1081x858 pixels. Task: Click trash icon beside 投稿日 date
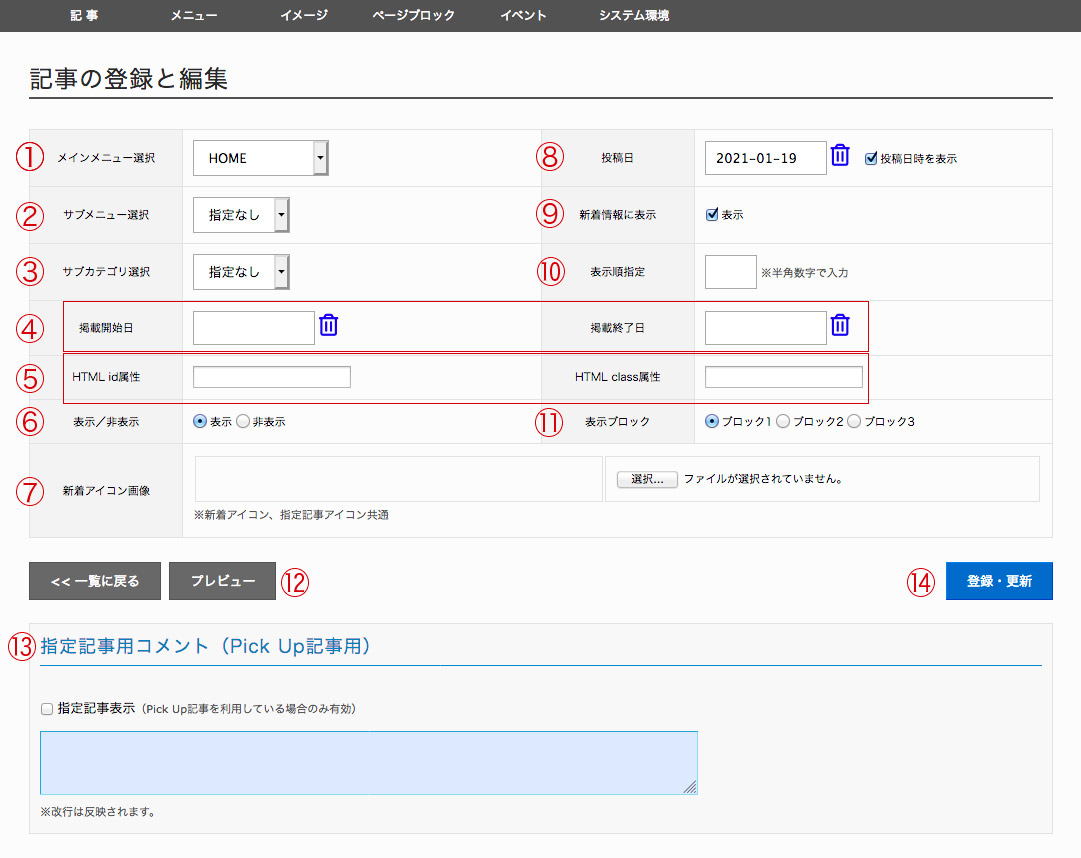pos(840,156)
